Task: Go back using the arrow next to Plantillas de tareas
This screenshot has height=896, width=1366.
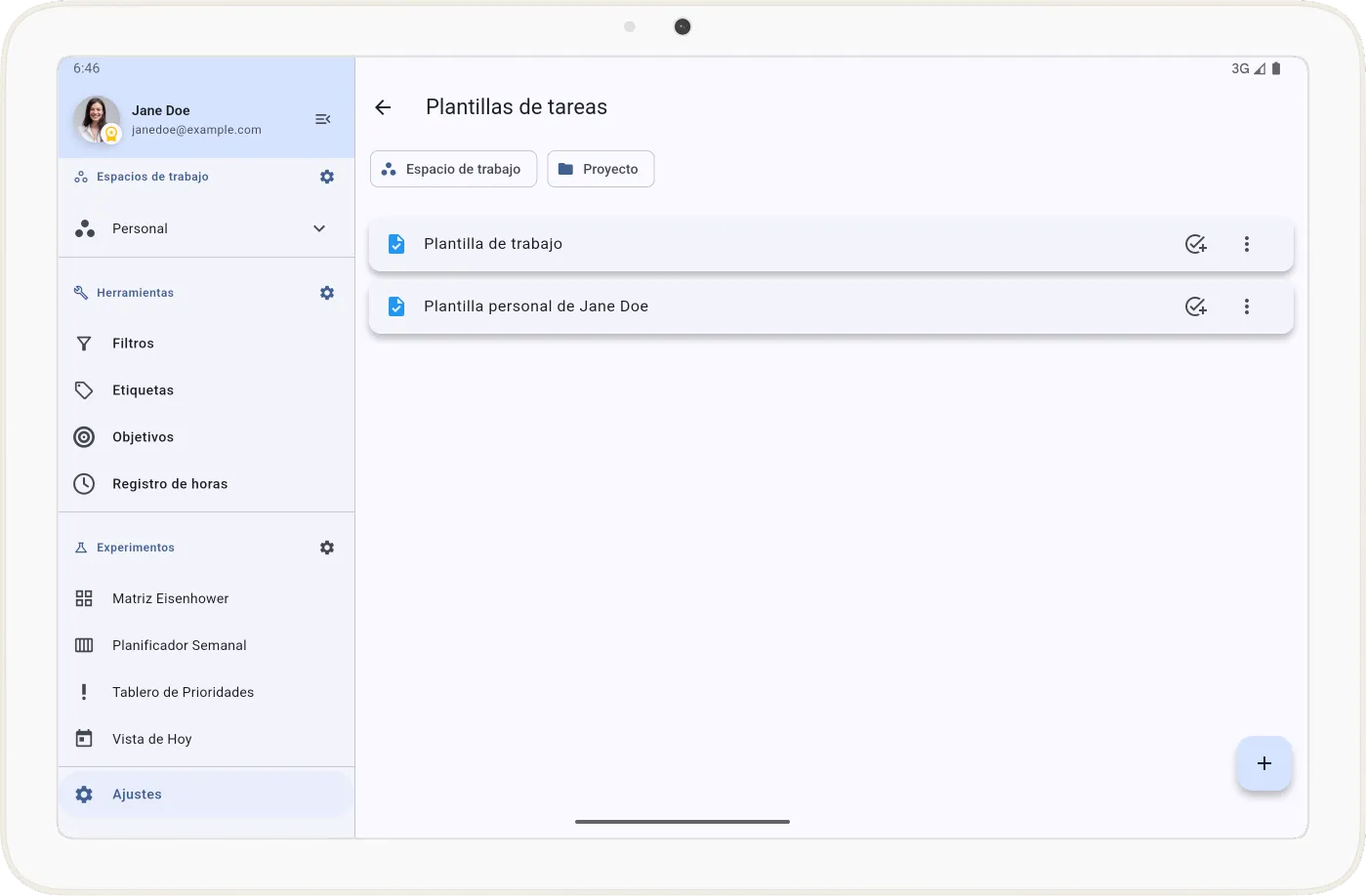Action: coord(383,107)
